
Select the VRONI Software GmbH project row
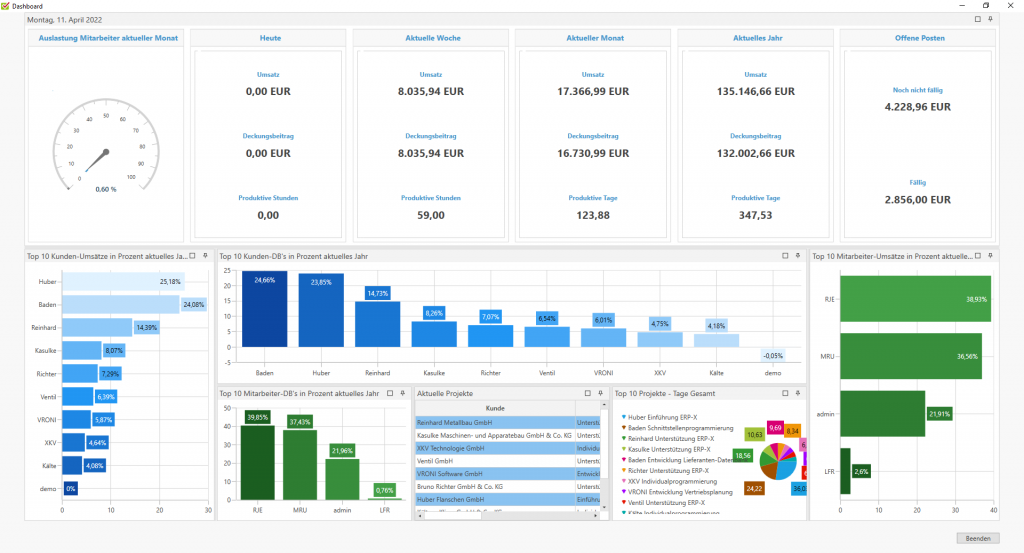(x=494, y=473)
